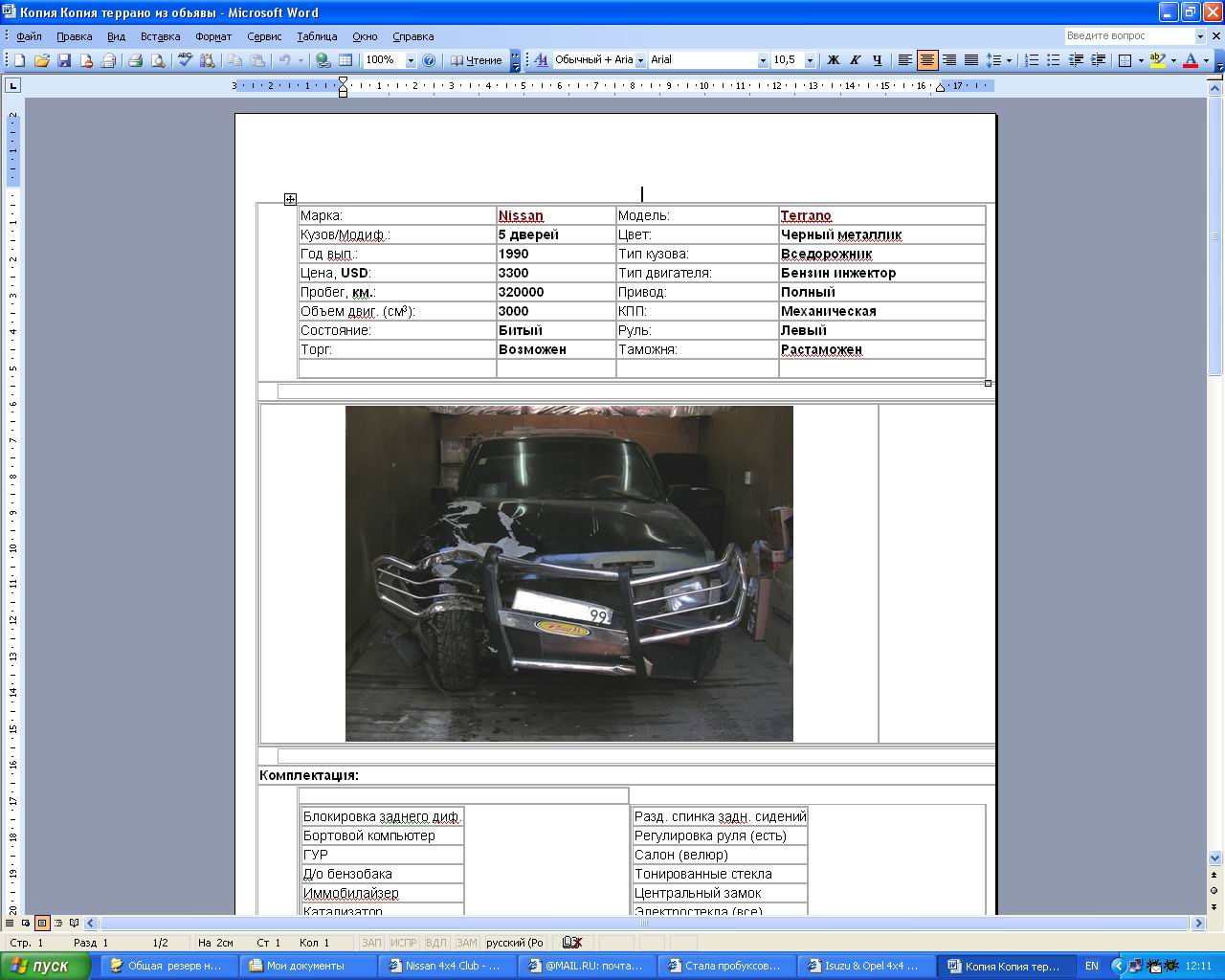Open the Arial font name dropdown
The width and height of the screenshot is (1225, 980).
[763, 60]
